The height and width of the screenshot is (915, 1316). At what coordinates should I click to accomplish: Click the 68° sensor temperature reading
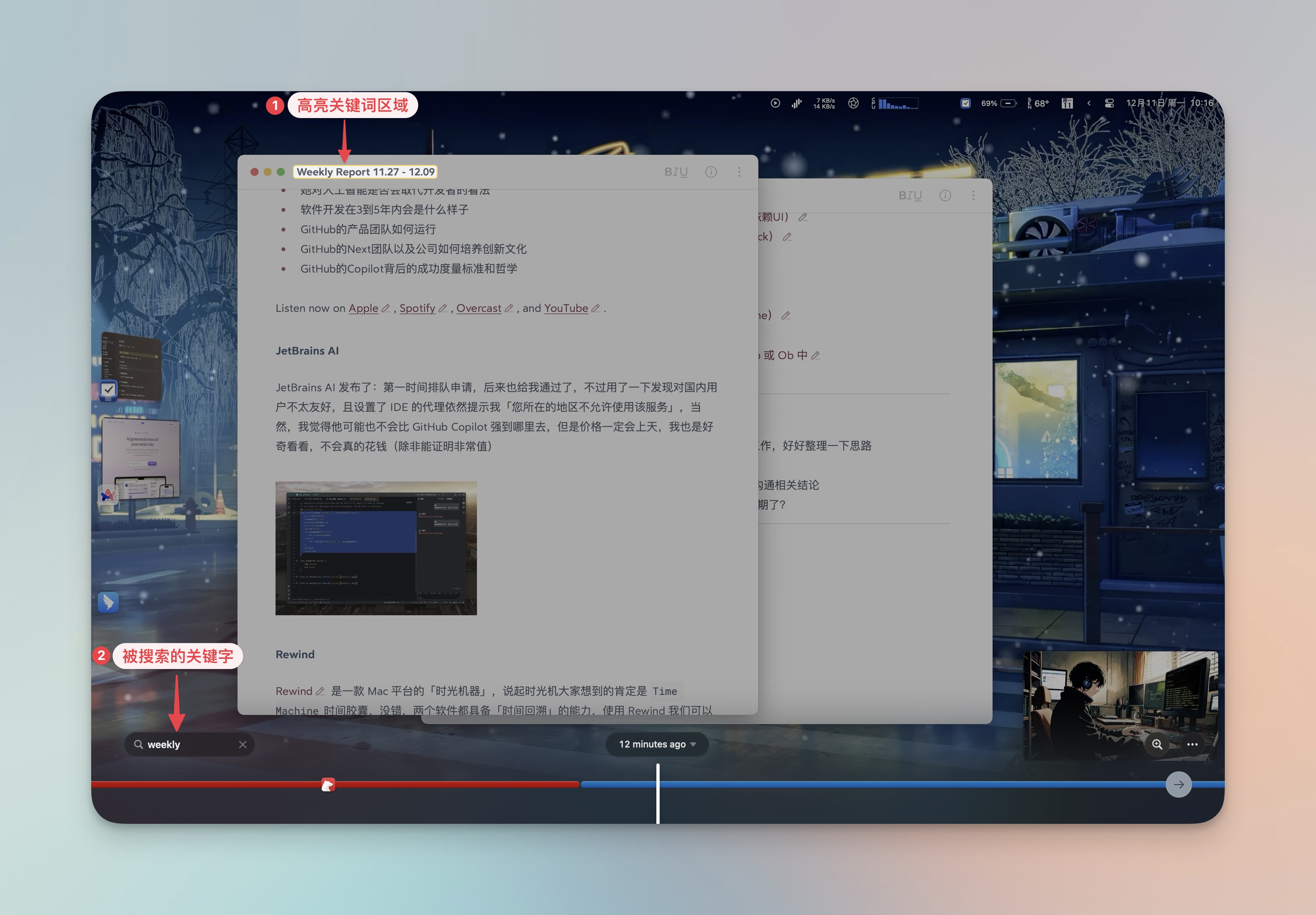click(1038, 103)
